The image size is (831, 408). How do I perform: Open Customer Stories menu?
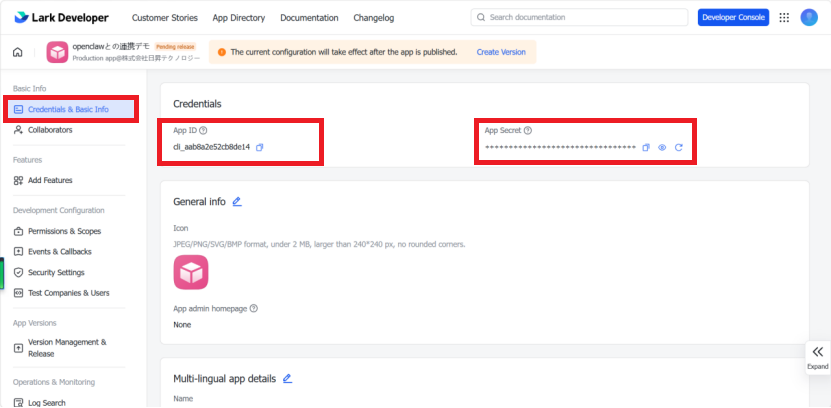(x=165, y=17)
